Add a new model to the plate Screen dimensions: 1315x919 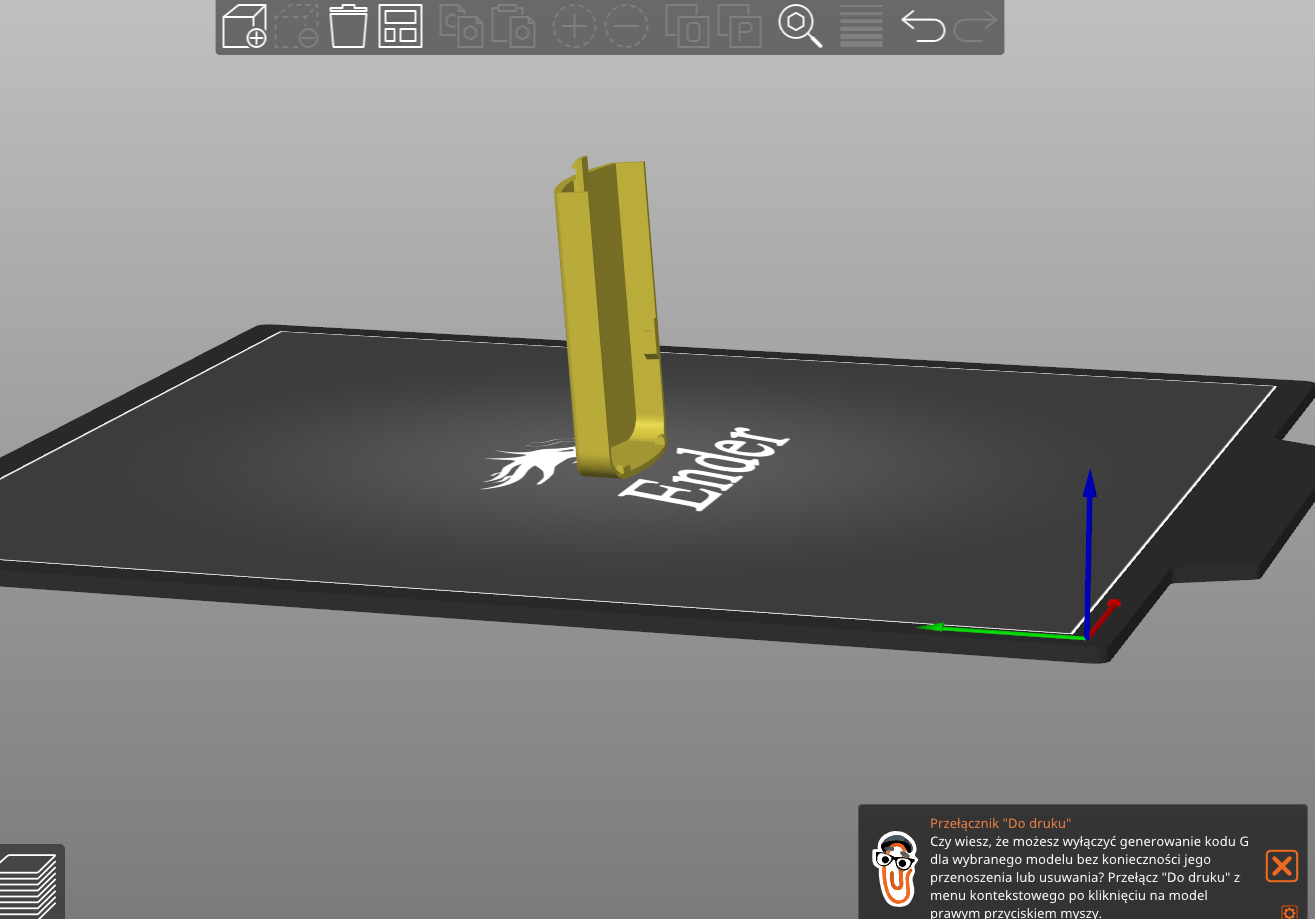[244, 26]
